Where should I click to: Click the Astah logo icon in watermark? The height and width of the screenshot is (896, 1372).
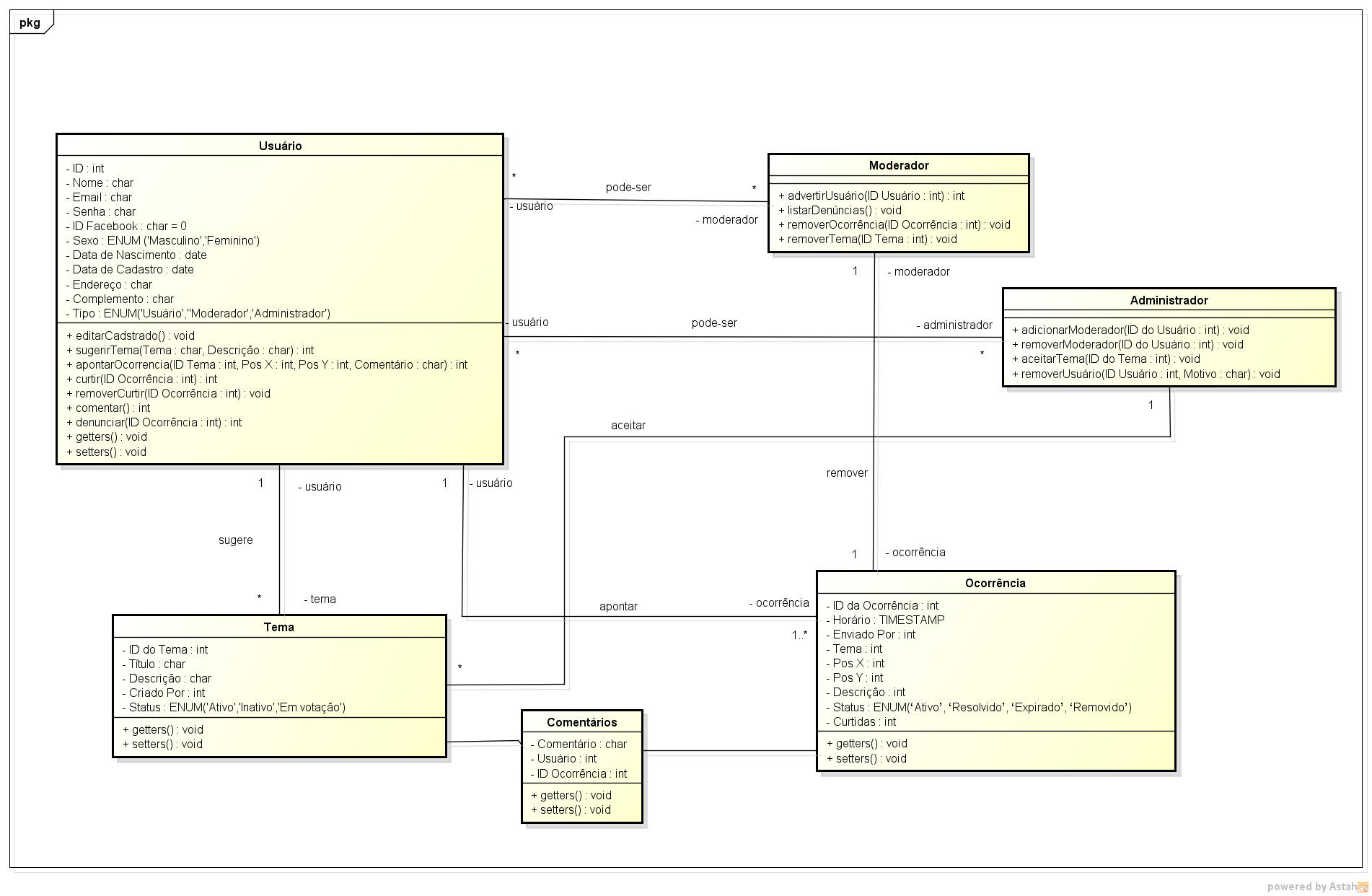point(1362,887)
